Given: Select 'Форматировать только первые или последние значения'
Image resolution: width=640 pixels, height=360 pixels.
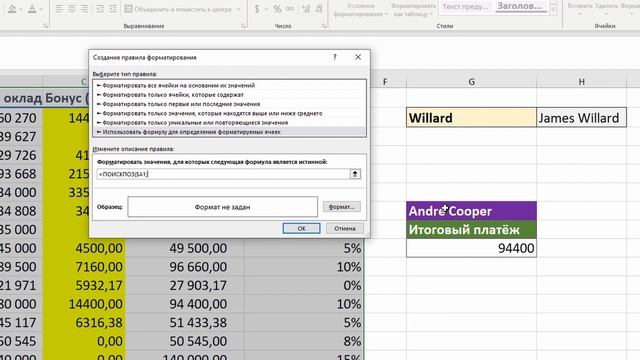Looking at the screenshot, I should point(229,104).
